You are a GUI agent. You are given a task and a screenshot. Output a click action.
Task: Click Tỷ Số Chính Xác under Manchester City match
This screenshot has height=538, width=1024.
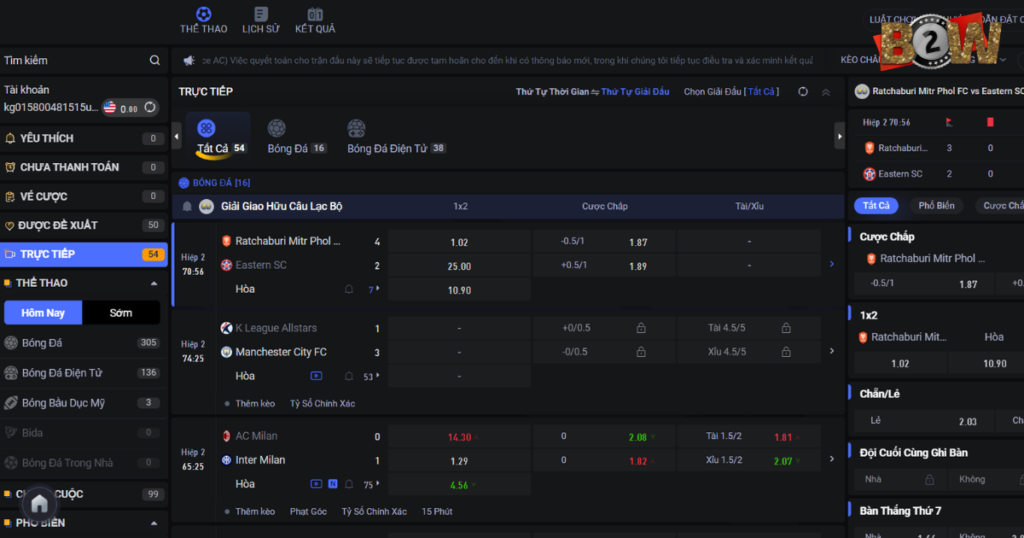323,404
